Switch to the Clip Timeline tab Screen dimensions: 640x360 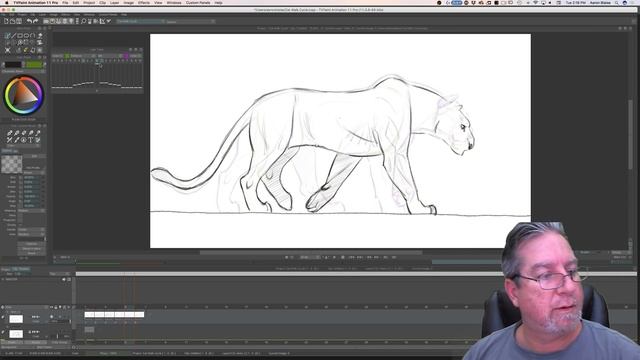pyautogui.click(x=21, y=269)
